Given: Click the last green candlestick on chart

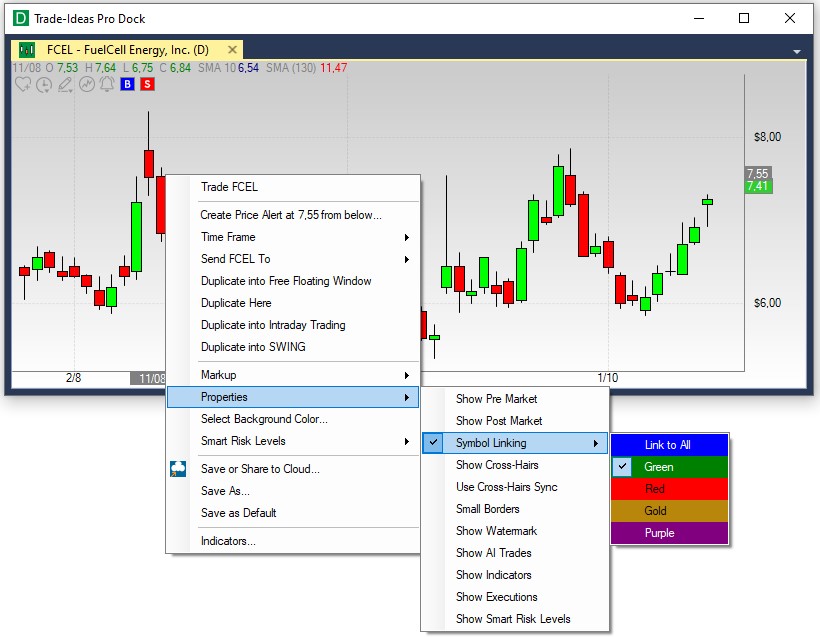Looking at the screenshot, I should tap(708, 202).
